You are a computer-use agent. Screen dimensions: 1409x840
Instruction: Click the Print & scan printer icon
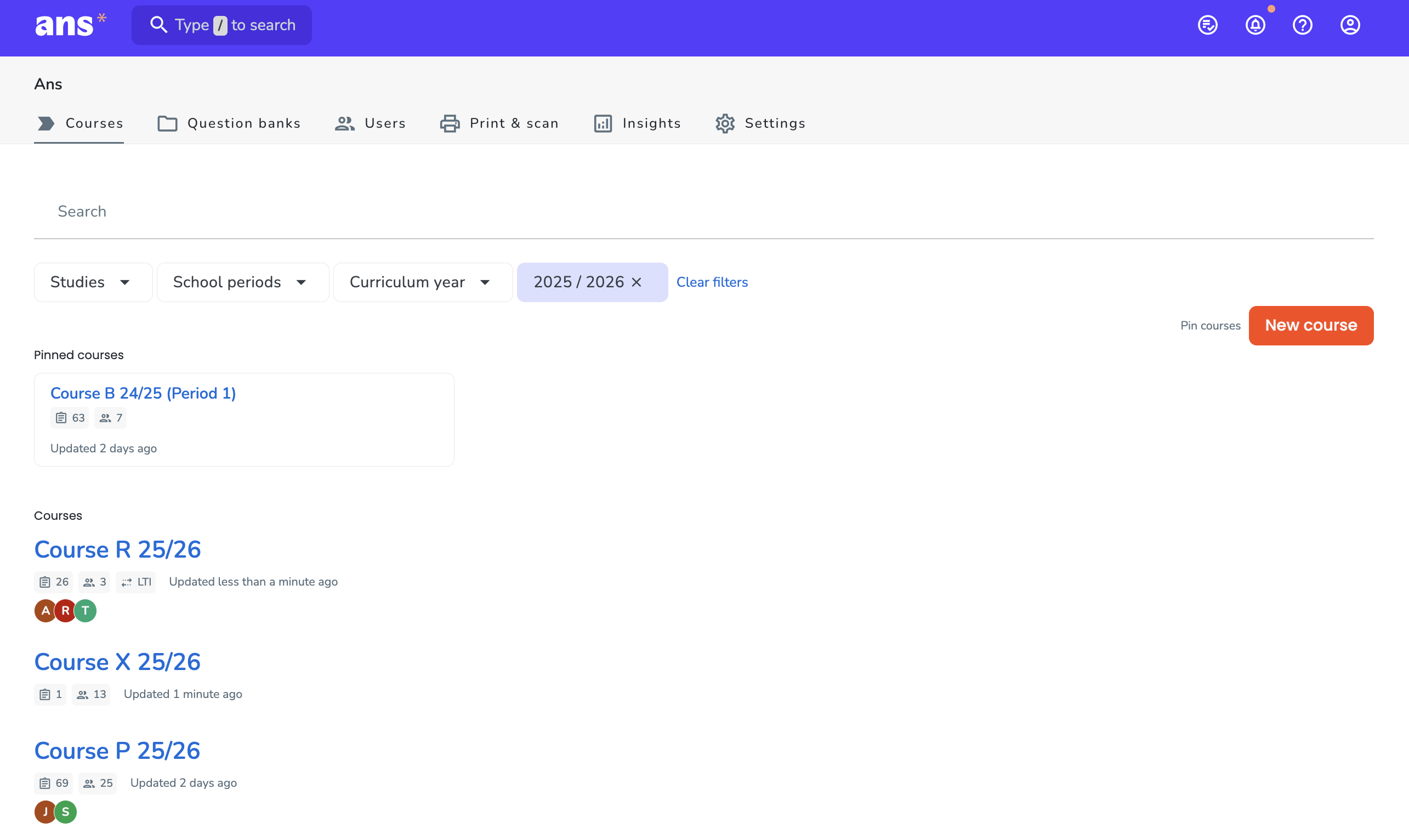tap(450, 123)
